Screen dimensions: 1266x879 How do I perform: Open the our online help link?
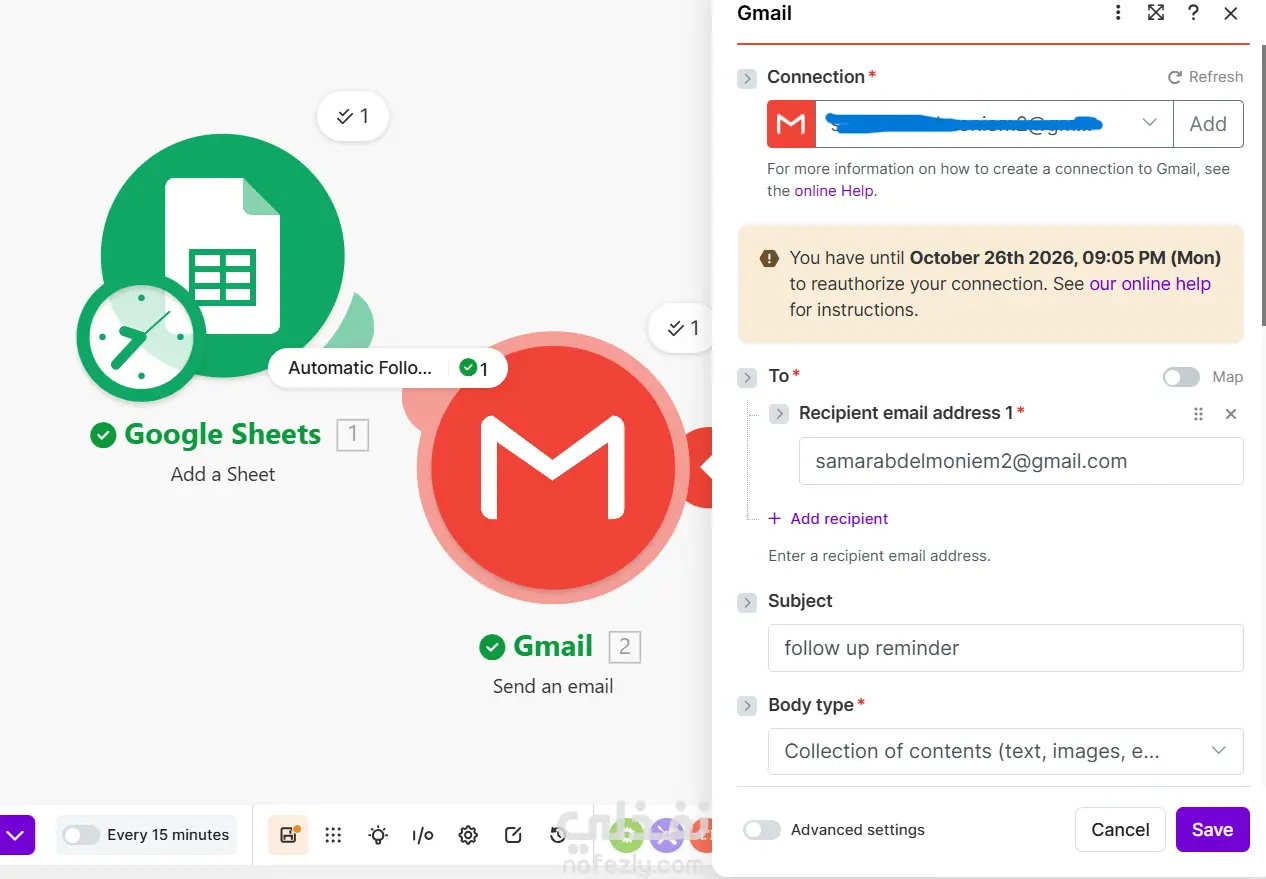click(1150, 284)
